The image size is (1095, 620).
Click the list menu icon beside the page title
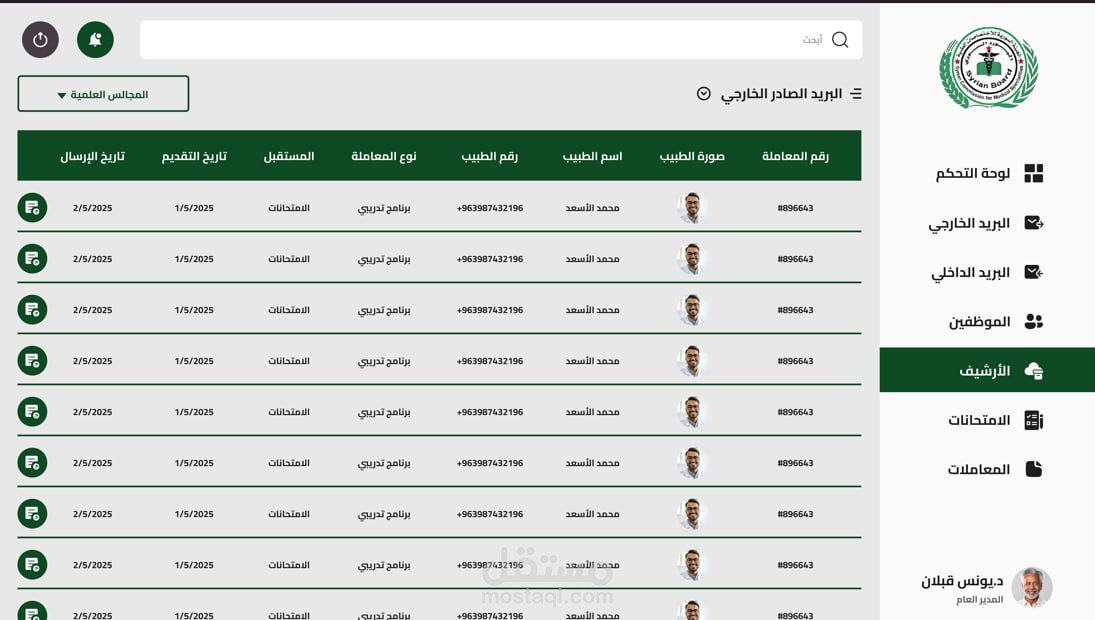pyautogui.click(x=856, y=94)
